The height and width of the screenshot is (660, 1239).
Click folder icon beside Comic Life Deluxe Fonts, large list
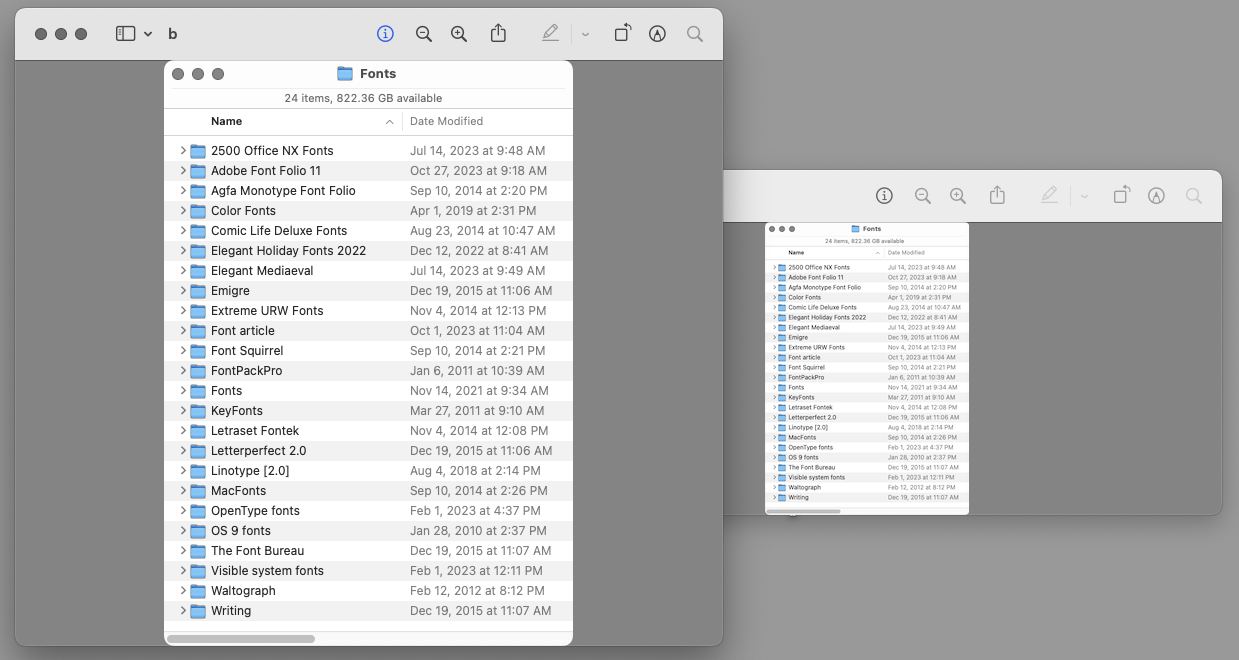tap(198, 230)
